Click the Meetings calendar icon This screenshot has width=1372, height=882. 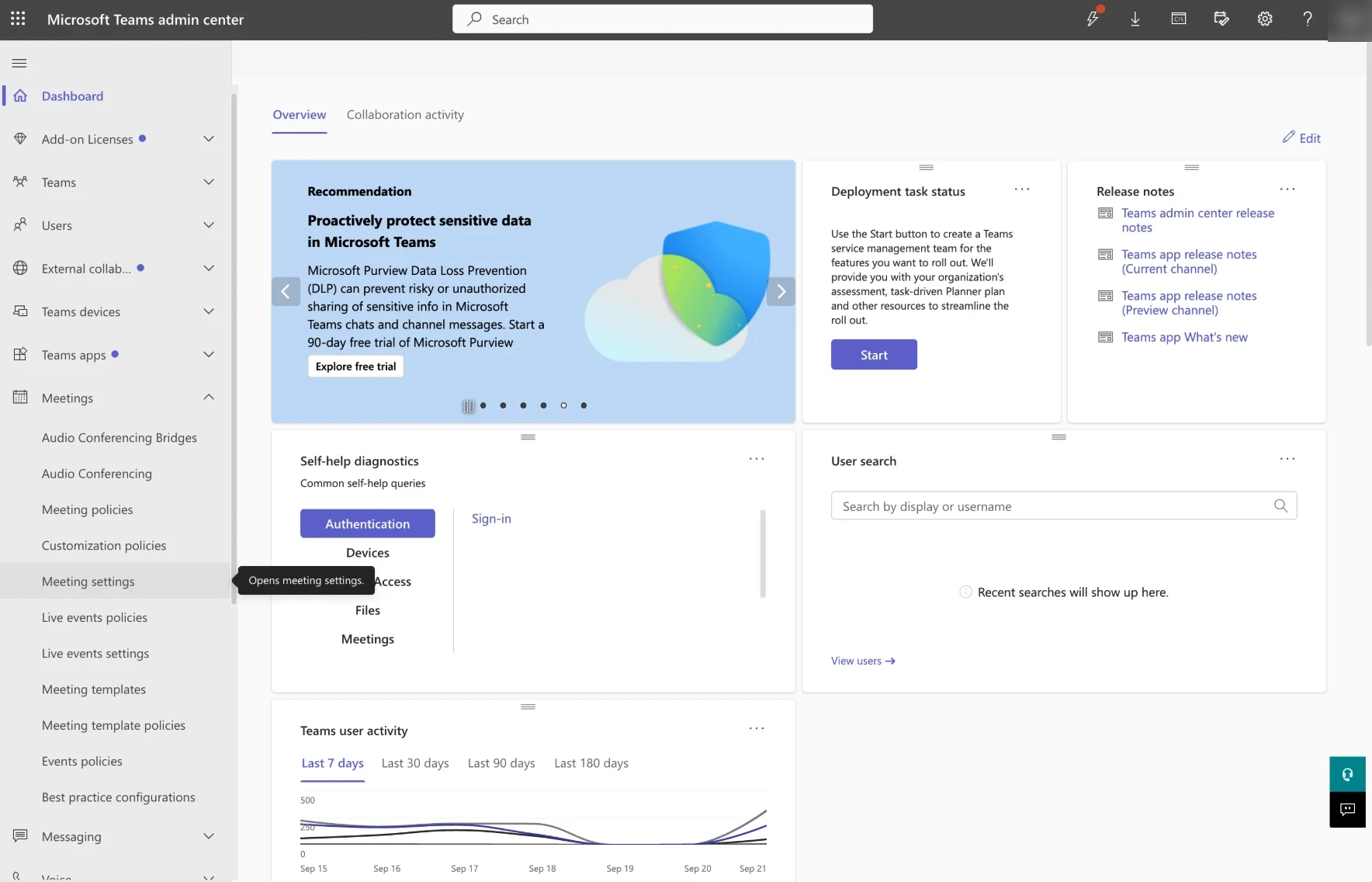point(20,398)
